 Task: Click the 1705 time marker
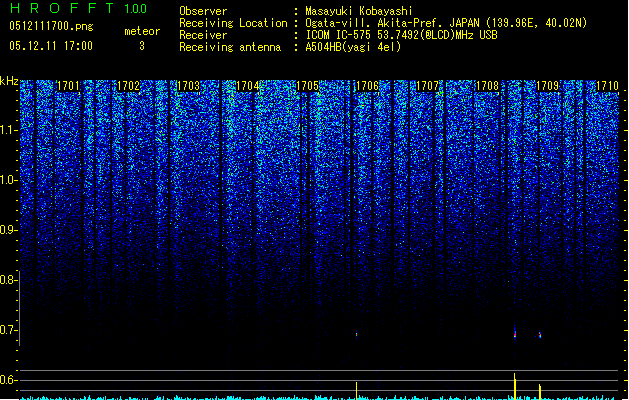click(308, 86)
